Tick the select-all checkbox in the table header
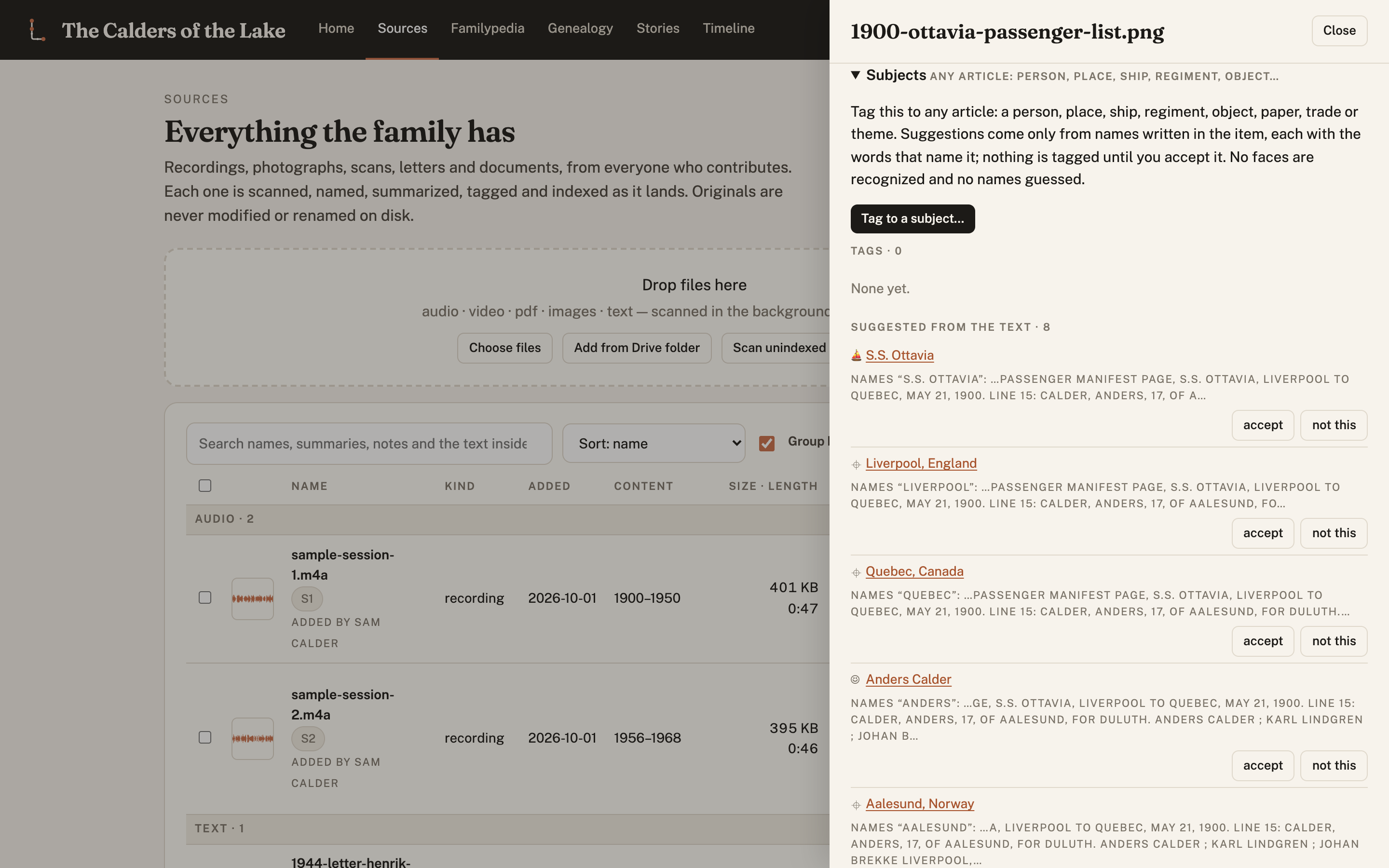 pos(205,486)
